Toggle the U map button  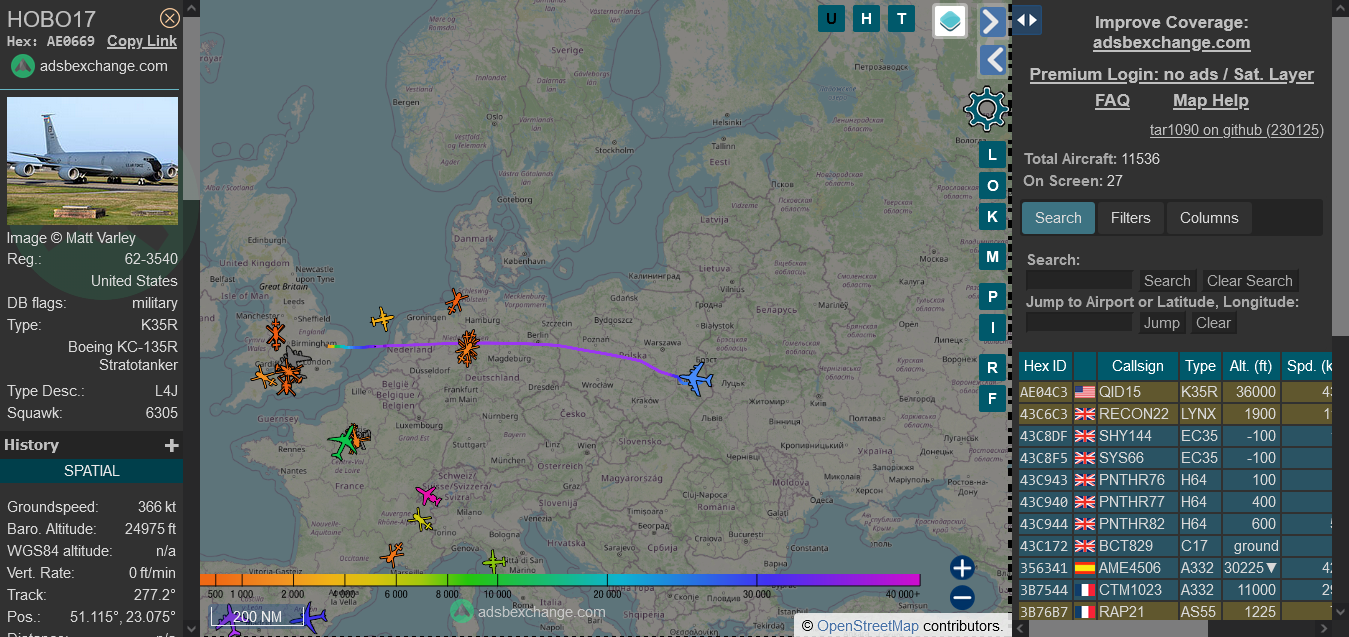(832, 18)
